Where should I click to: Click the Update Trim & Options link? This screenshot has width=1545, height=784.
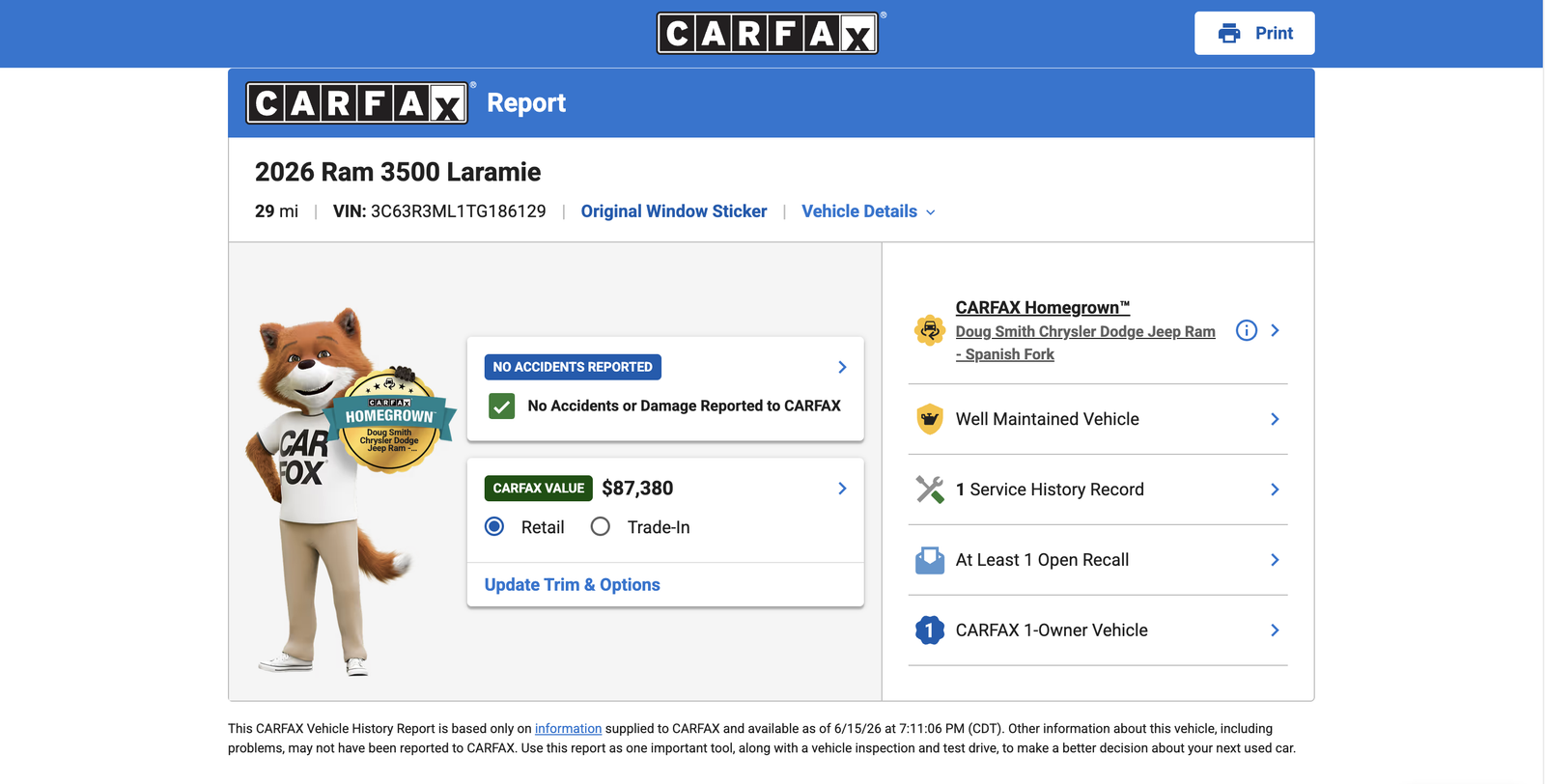(573, 585)
